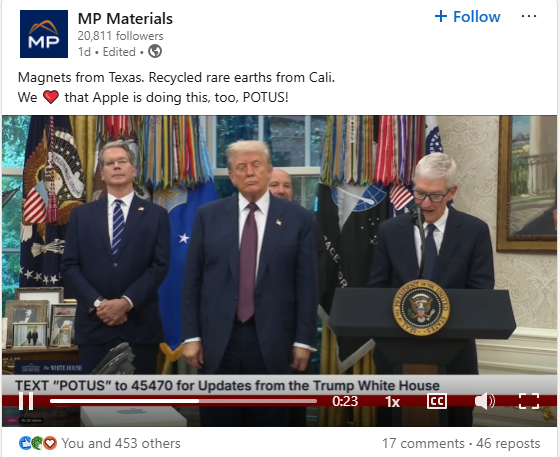
Task: Toggle closed captions with CC icon
Action: point(437,401)
